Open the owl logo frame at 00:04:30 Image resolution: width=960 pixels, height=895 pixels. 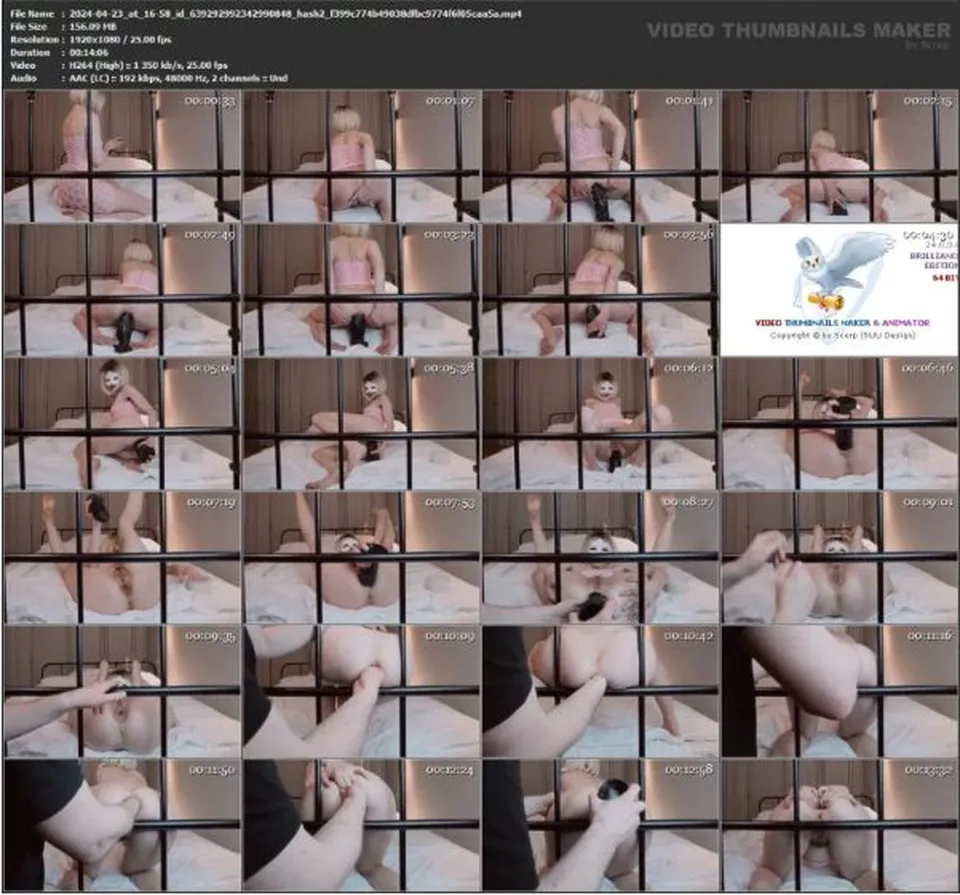point(839,290)
